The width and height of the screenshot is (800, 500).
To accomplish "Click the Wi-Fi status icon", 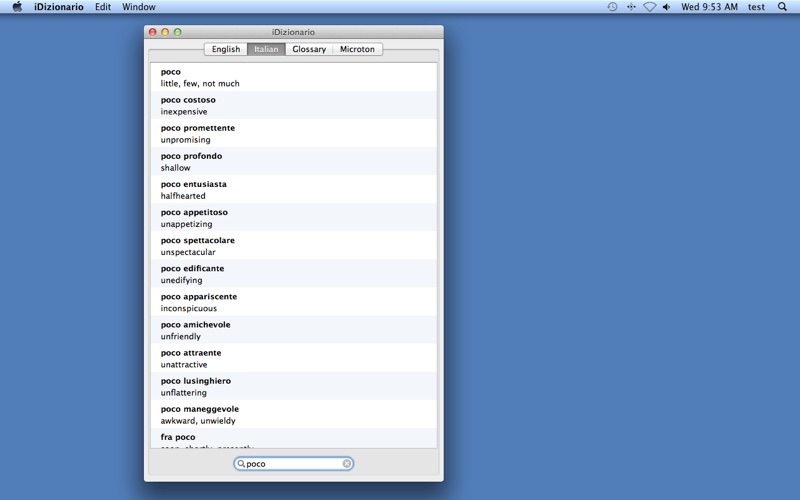I will [x=649, y=7].
